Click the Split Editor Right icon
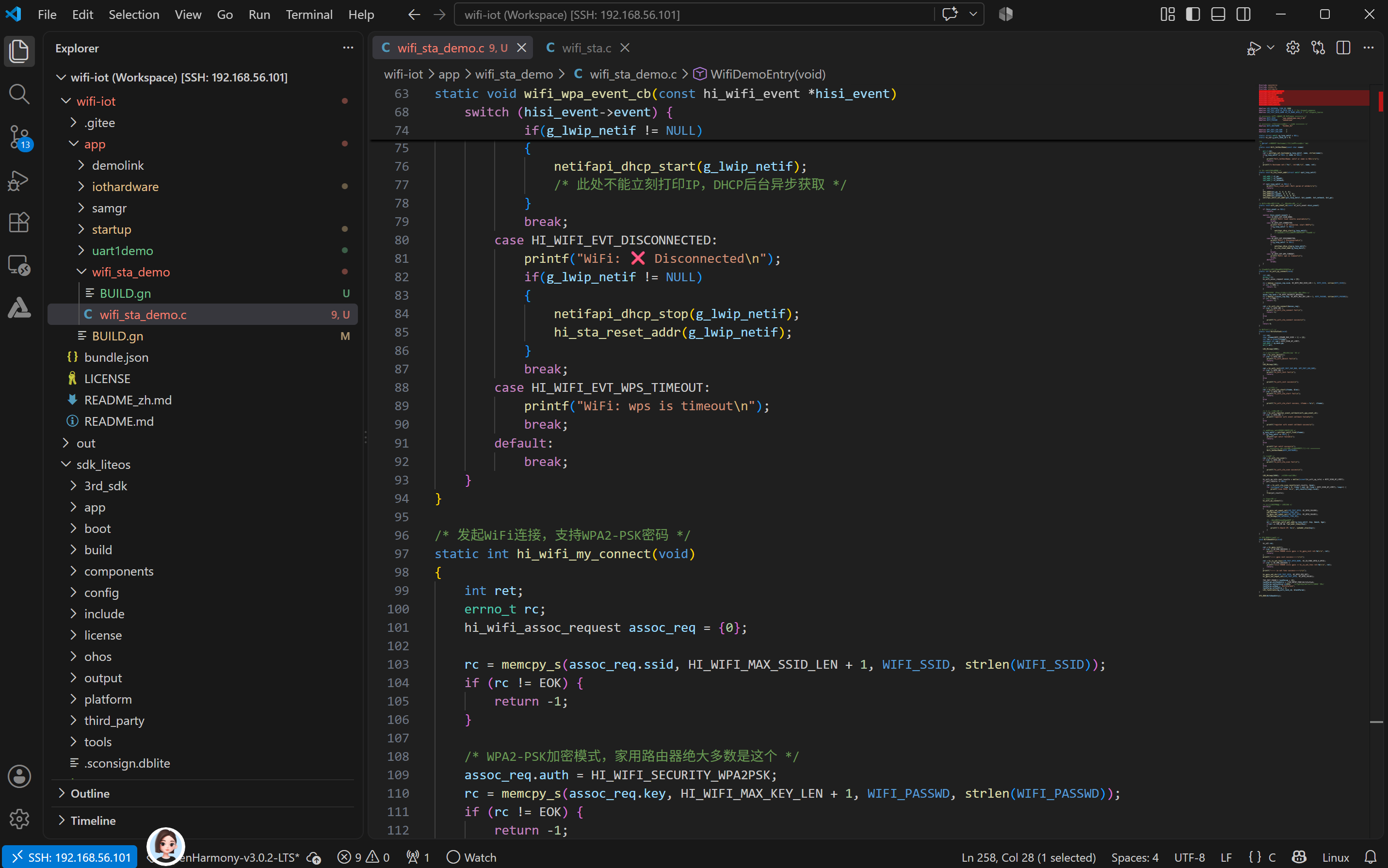Image resolution: width=1388 pixels, height=868 pixels. [1342, 48]
